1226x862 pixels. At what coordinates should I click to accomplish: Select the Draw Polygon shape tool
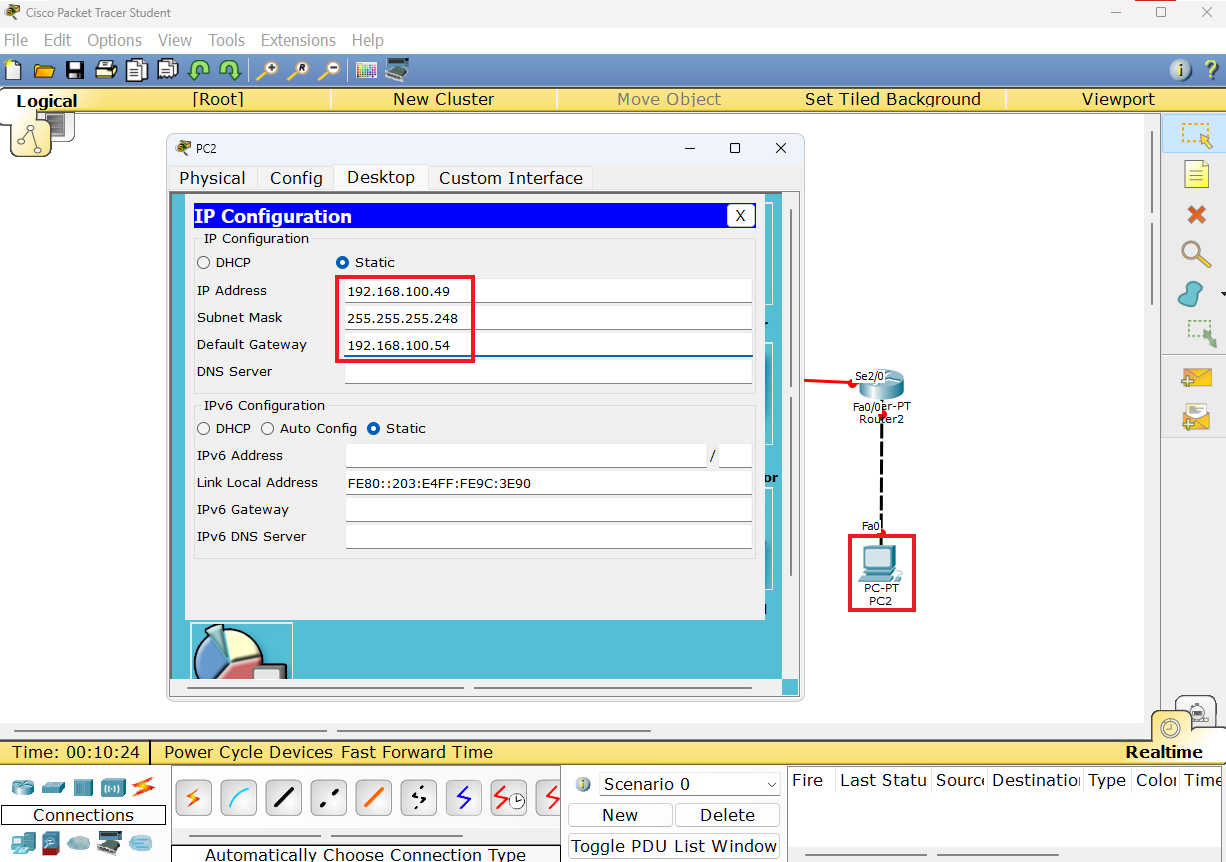tap(1191, 294)
